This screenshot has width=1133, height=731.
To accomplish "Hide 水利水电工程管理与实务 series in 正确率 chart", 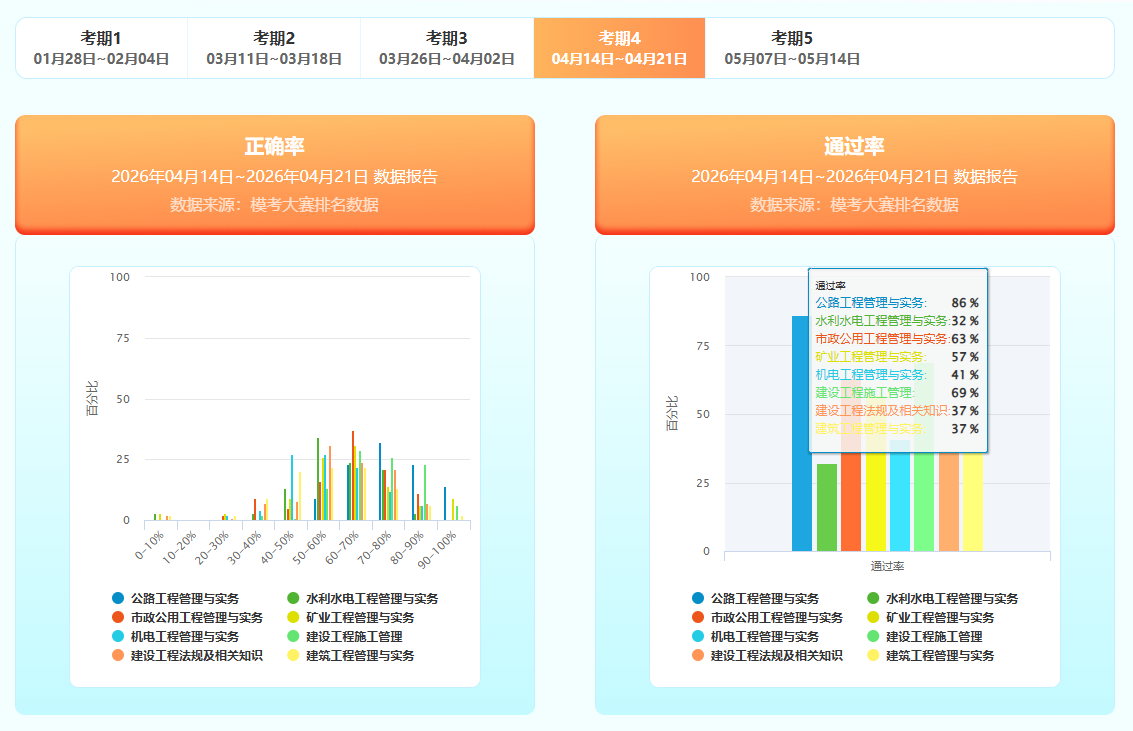I will (x=361, y=598).
